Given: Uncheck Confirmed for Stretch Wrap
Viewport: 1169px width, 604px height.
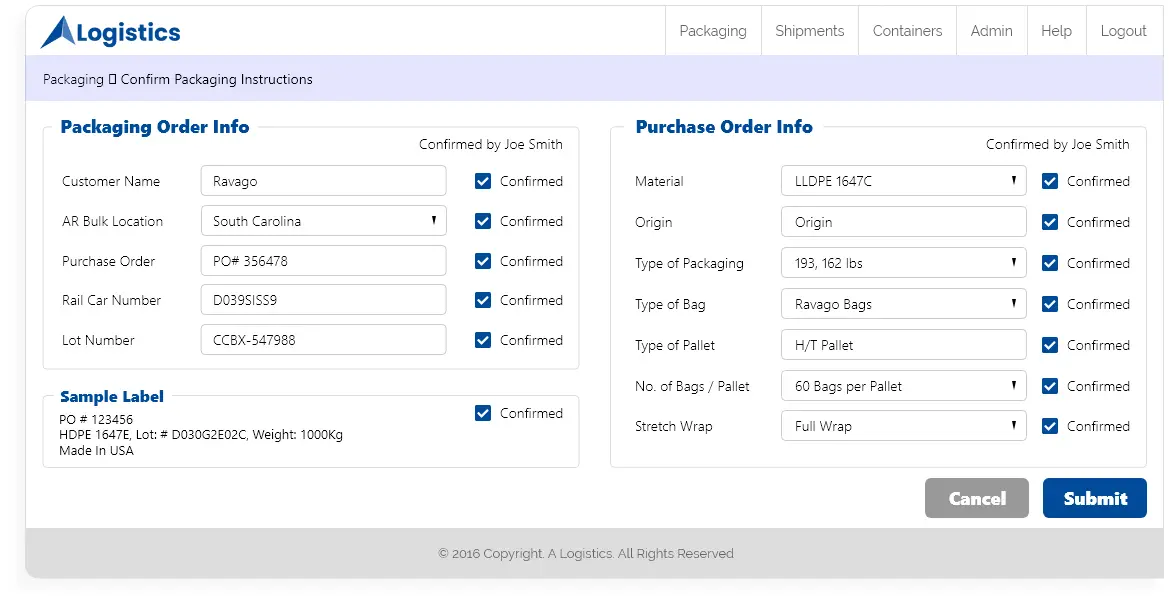Looking at the screenshot, I should tap(1050, 427).
